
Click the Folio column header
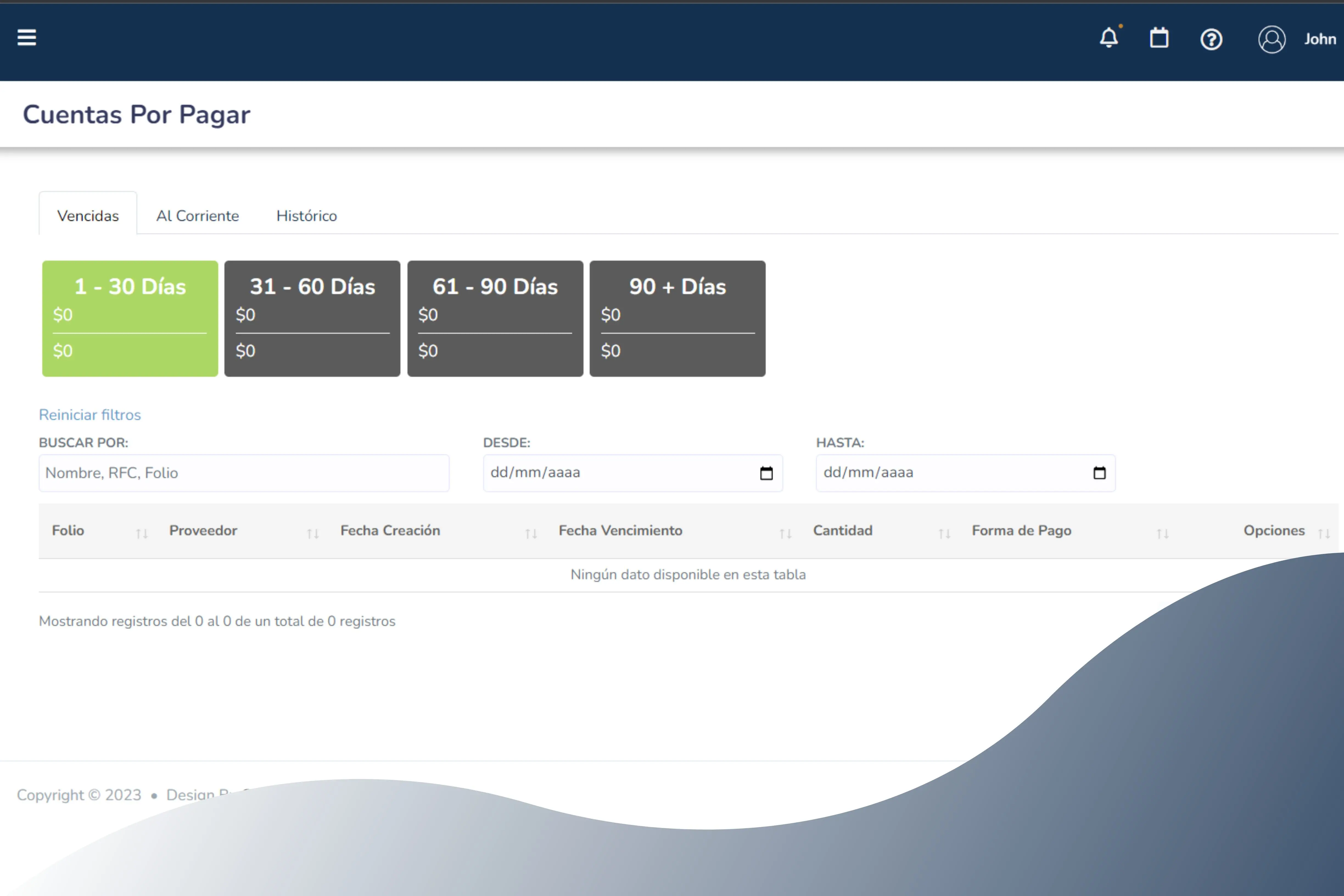click(x=68, y=530)
